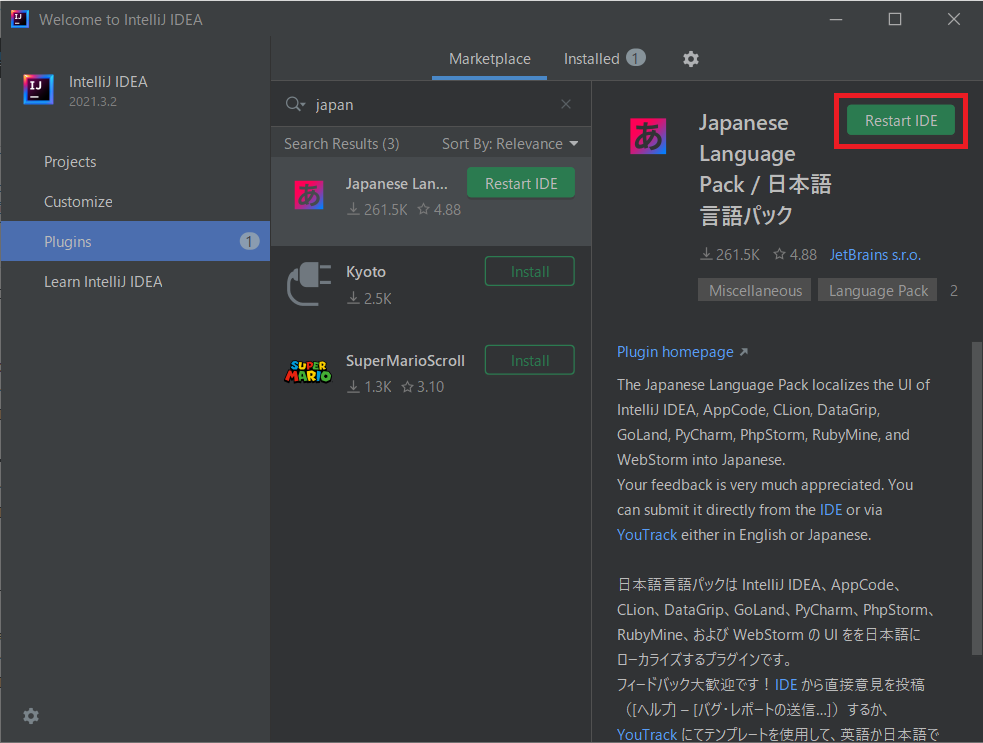Click the Installed tab count badge
This screenshot has width=983, height=743.
(x=636, y=58)
